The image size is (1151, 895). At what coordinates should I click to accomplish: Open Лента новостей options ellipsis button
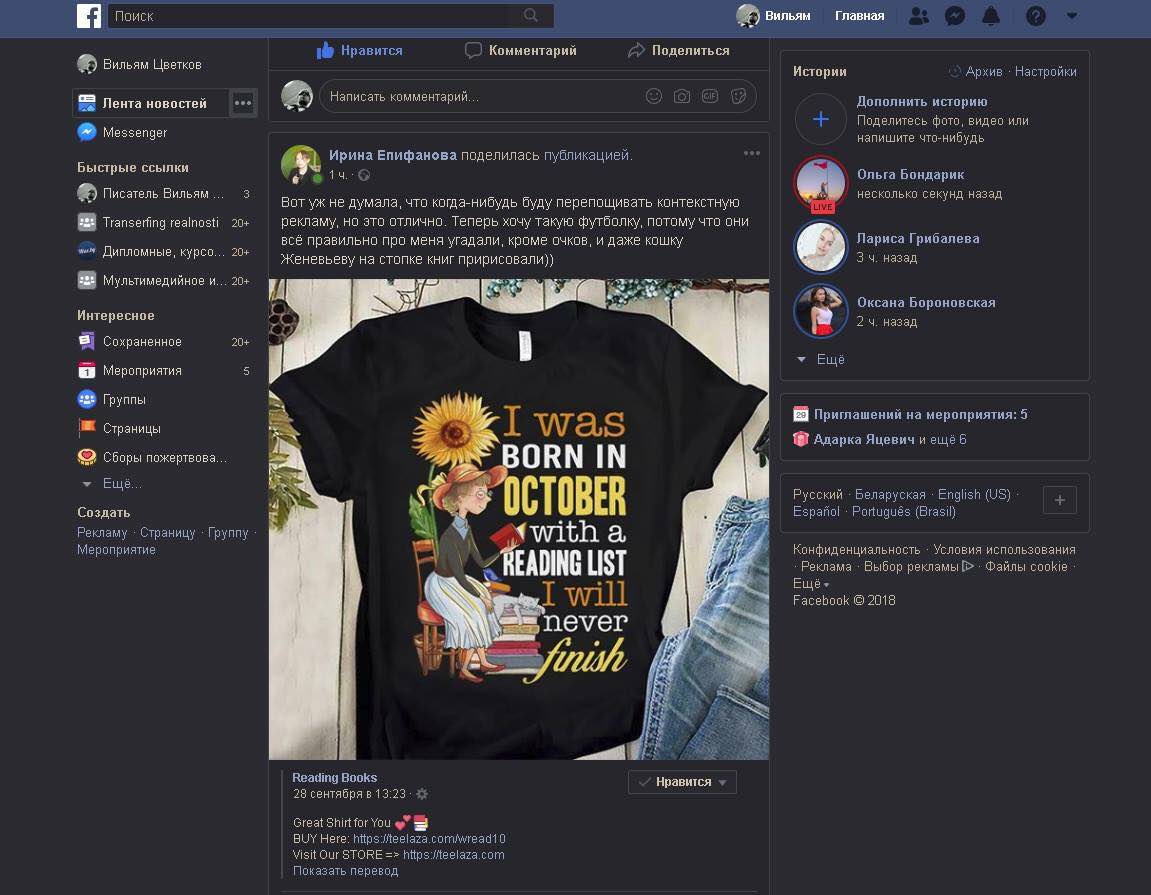[x=243, y=104]
